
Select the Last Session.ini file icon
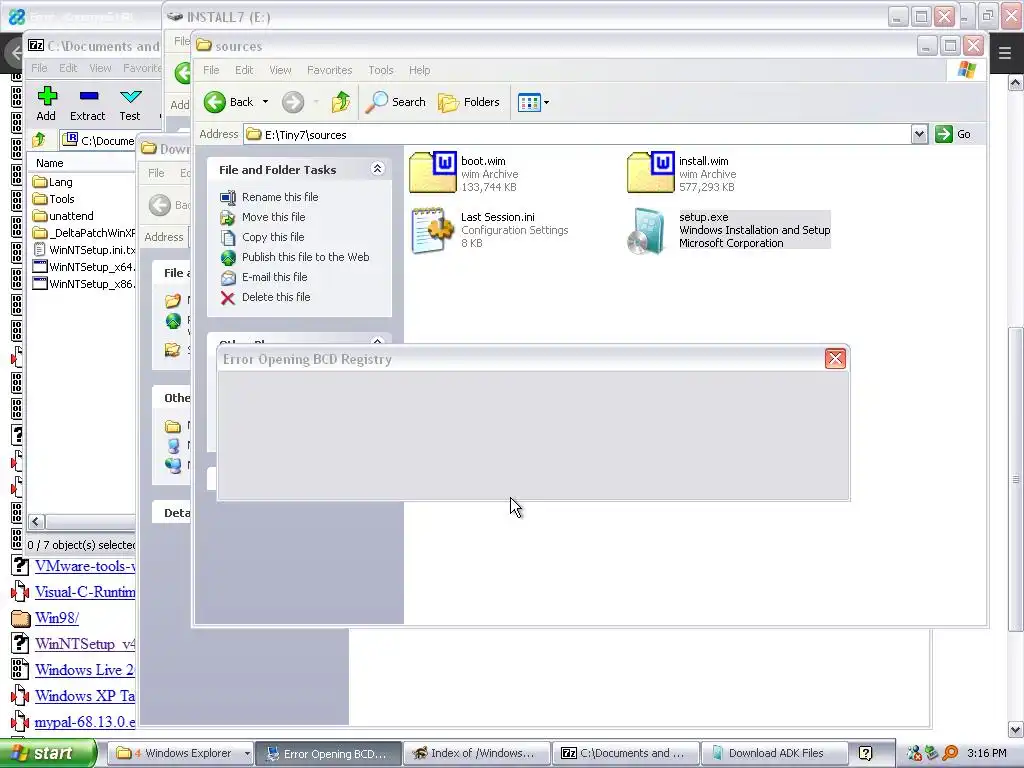click(432, 230)
